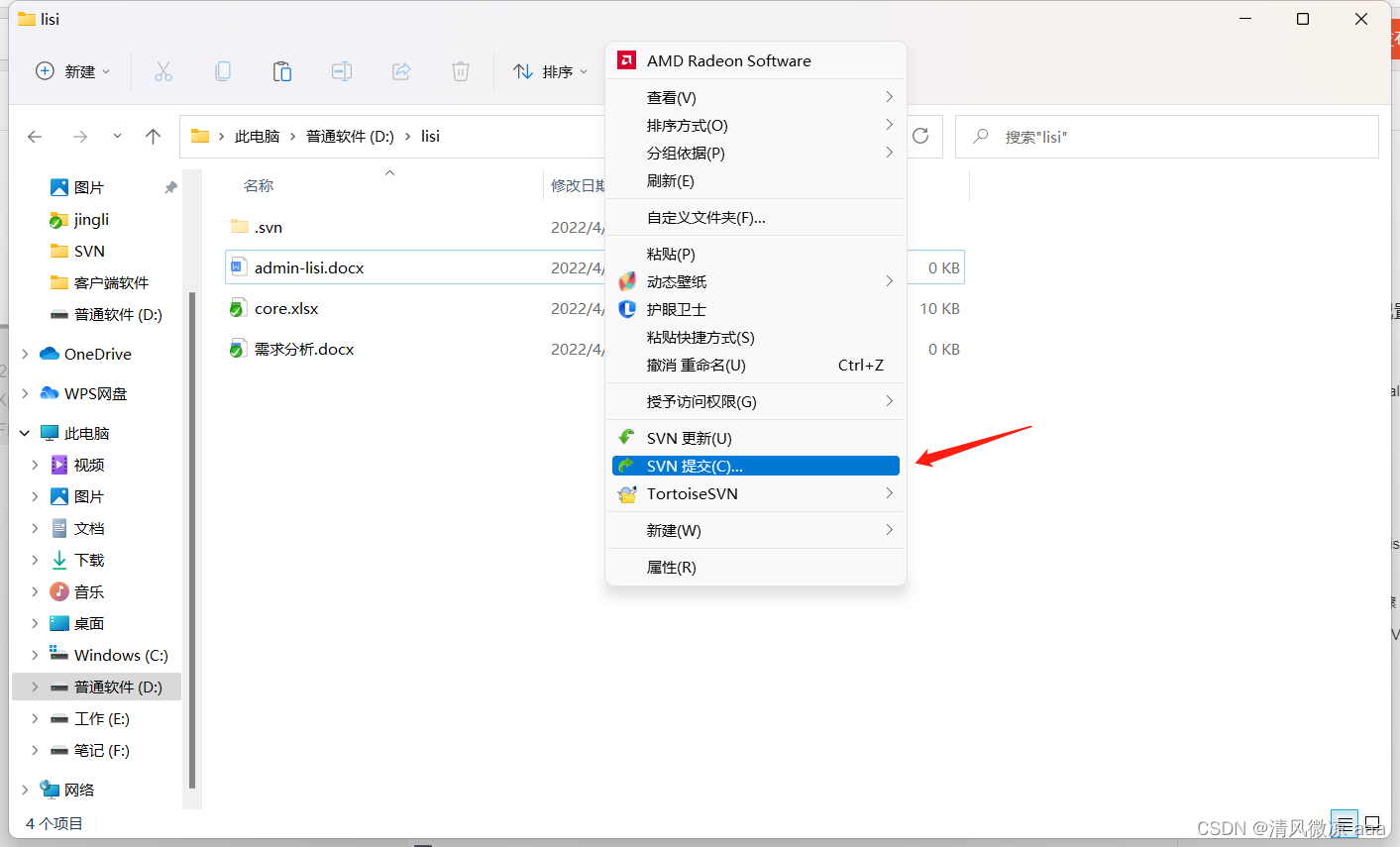Open the 分组依据(P) submenu
Image resolution: width=1400 pixels, height=847 pixels.
click(x=756, y=153)
